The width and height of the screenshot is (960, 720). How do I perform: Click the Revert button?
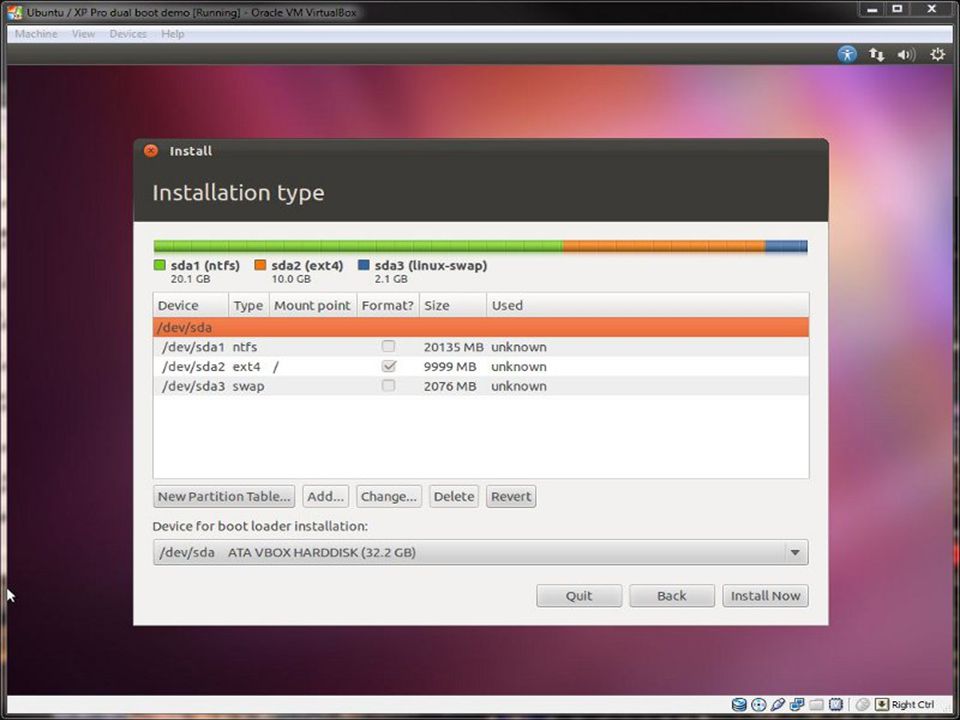click(x=511, y=497)
